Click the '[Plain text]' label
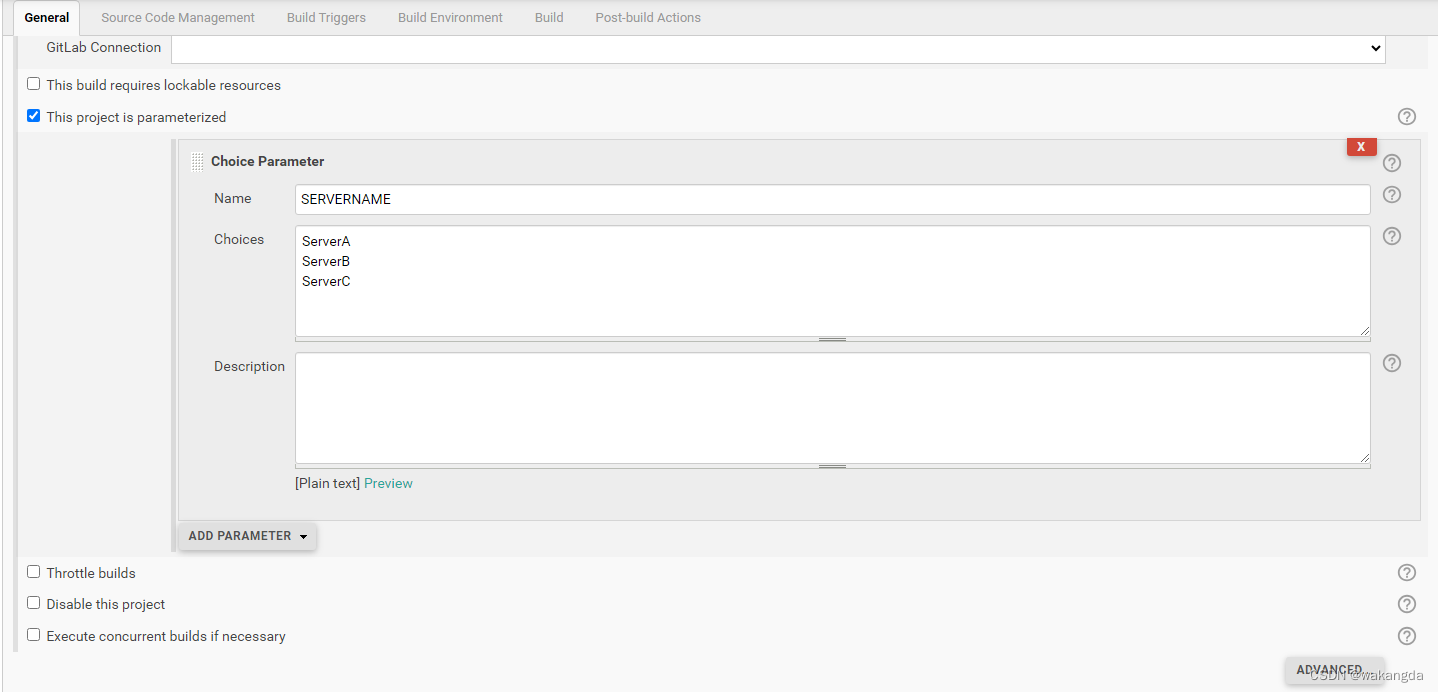1438x692 pixels. 327,483
